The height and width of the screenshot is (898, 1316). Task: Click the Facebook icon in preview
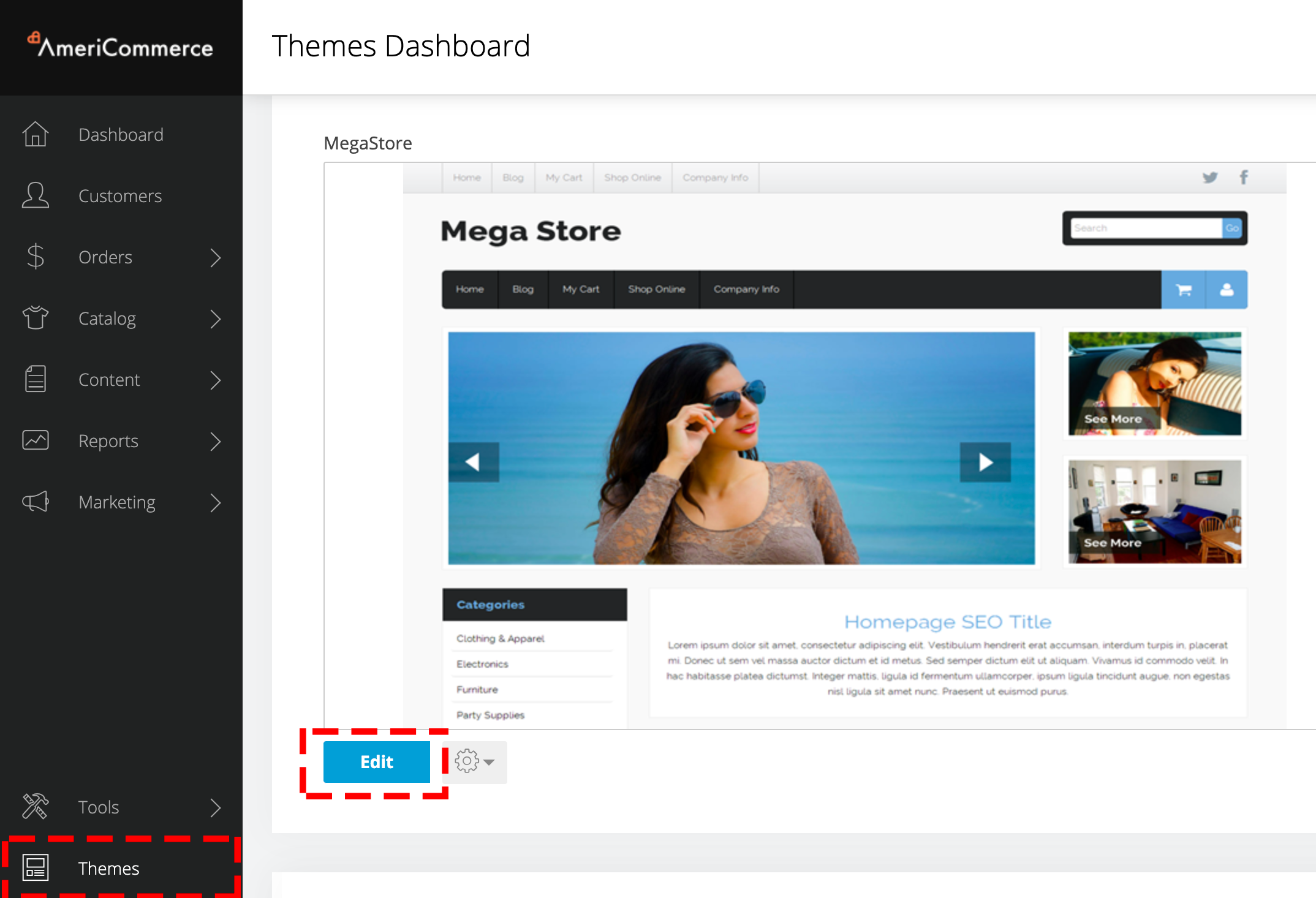[1244, 178]
